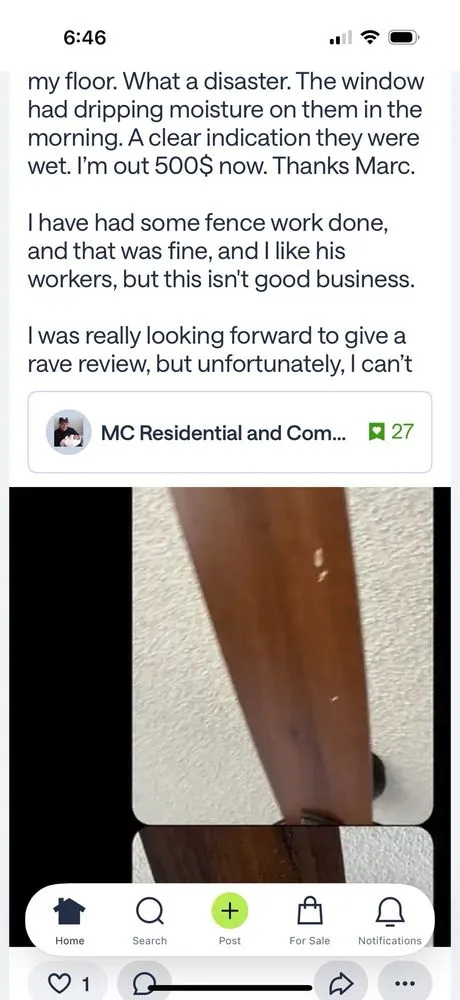The height and width of the screenshot is (1000, 460).
Task: Tap the review text starting 'I was really'
Action: pos(217,348)
